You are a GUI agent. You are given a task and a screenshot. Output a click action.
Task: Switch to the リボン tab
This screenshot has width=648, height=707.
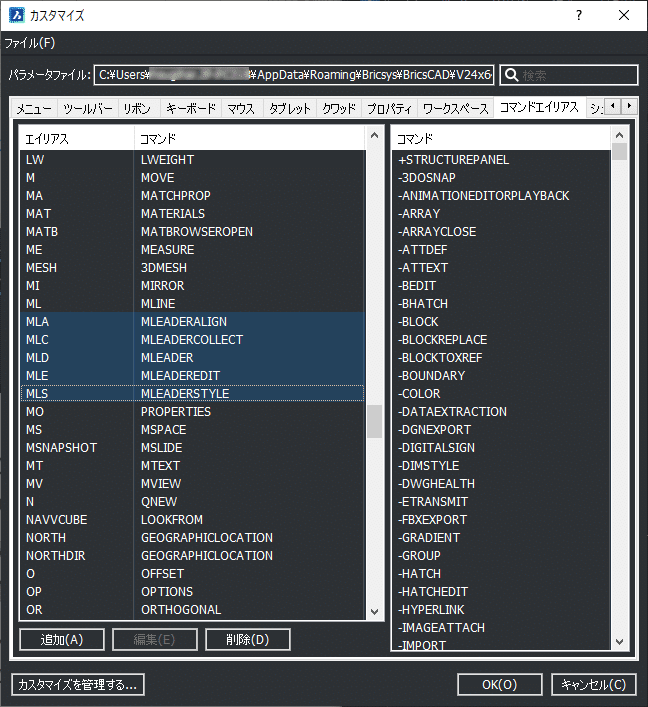138,109
